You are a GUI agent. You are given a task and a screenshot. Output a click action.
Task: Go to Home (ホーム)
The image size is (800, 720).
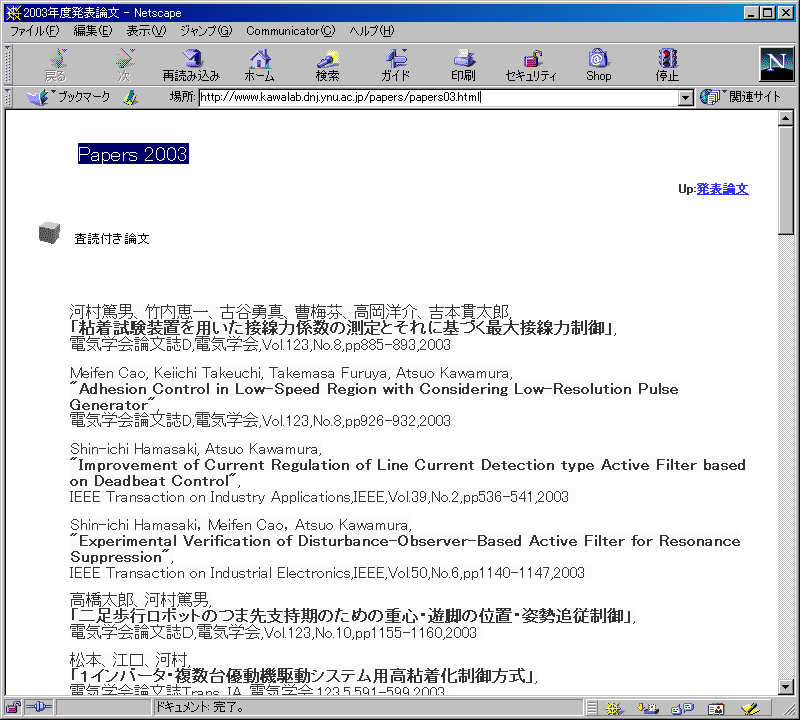(x=260, y=65)
